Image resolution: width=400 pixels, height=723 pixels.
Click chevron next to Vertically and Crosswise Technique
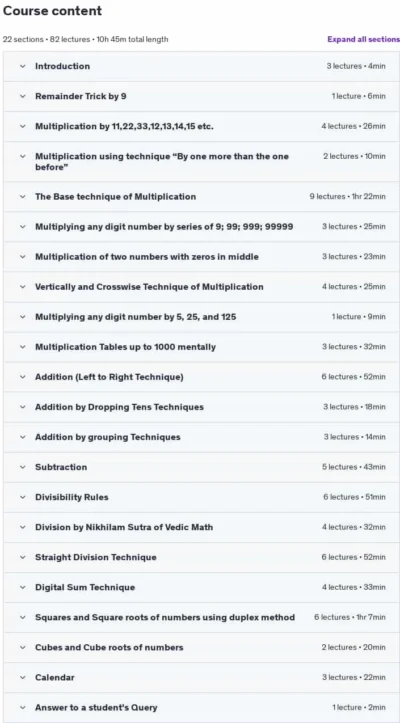tap(23, 287)
